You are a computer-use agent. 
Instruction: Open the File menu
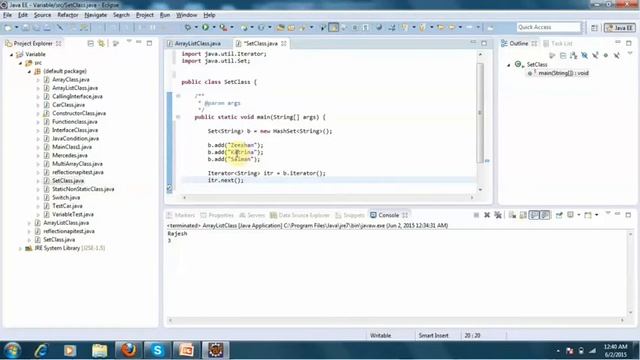(7, 15)
